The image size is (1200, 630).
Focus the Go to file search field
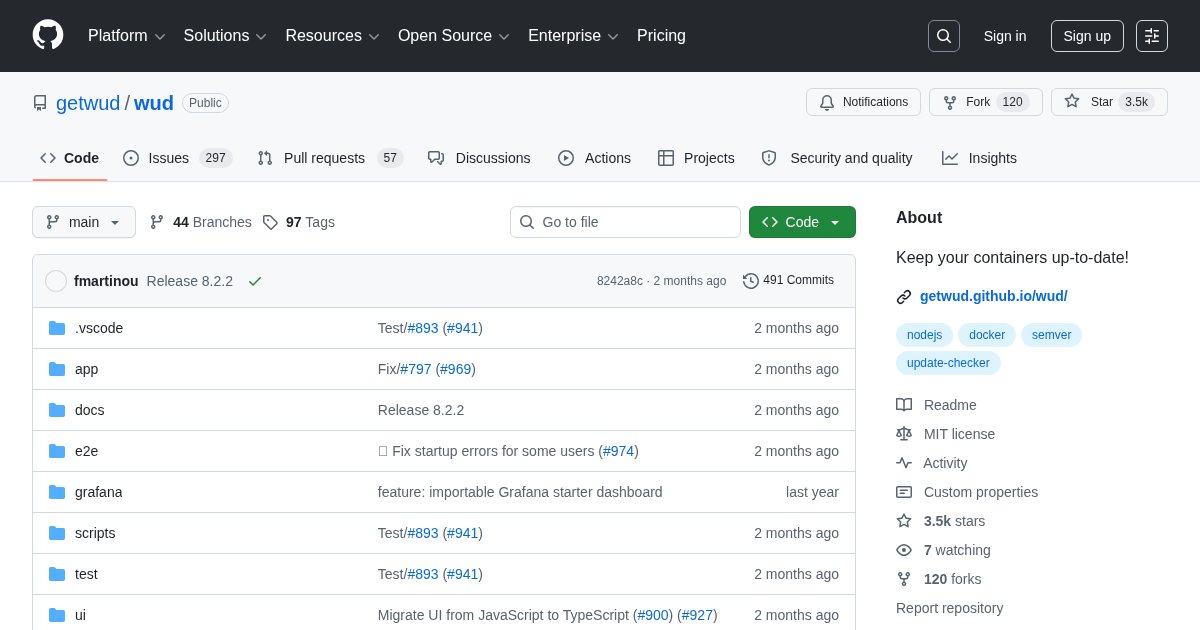click(625, 222)
